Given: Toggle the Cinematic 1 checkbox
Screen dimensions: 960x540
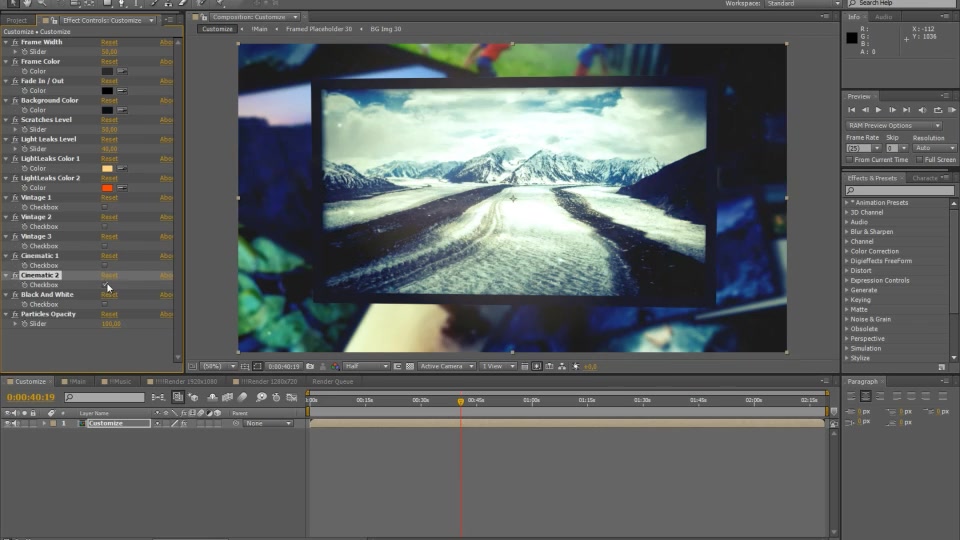Looking at the screenshot, I should point(105,266).
